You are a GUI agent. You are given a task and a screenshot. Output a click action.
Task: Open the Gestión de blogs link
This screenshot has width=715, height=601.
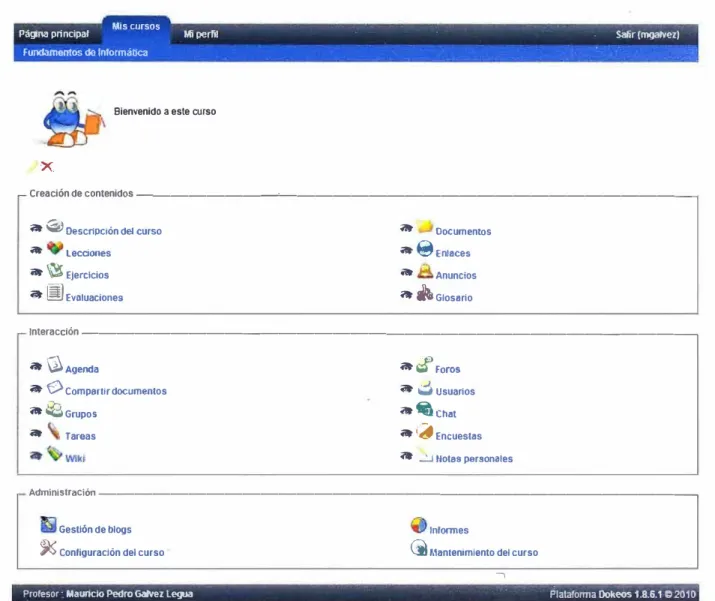(95, 529)
